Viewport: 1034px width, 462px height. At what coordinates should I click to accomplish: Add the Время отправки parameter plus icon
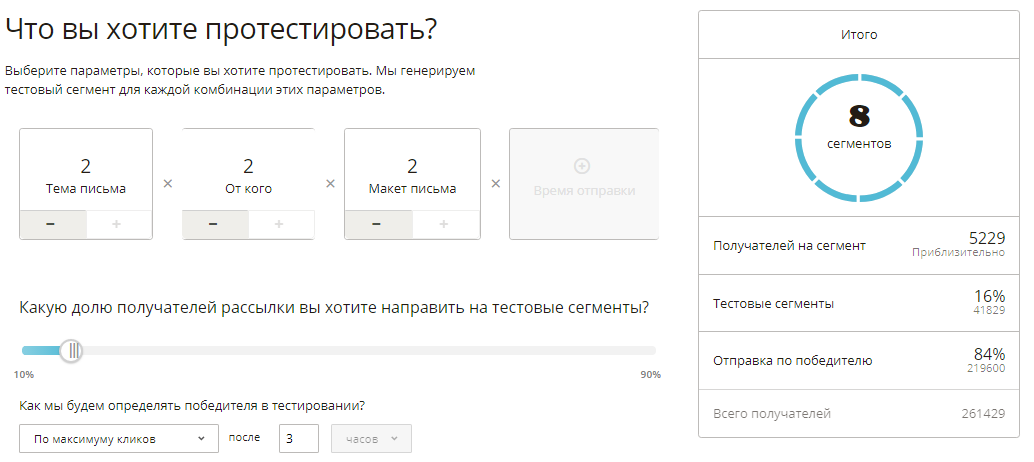(583, 165)
